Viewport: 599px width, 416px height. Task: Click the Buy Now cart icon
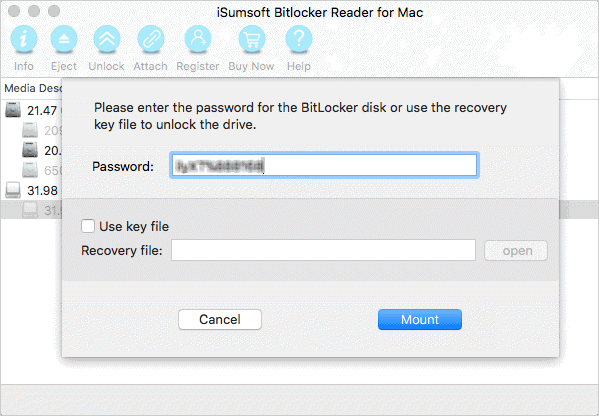pyautogui.click(x=252, y=39)
